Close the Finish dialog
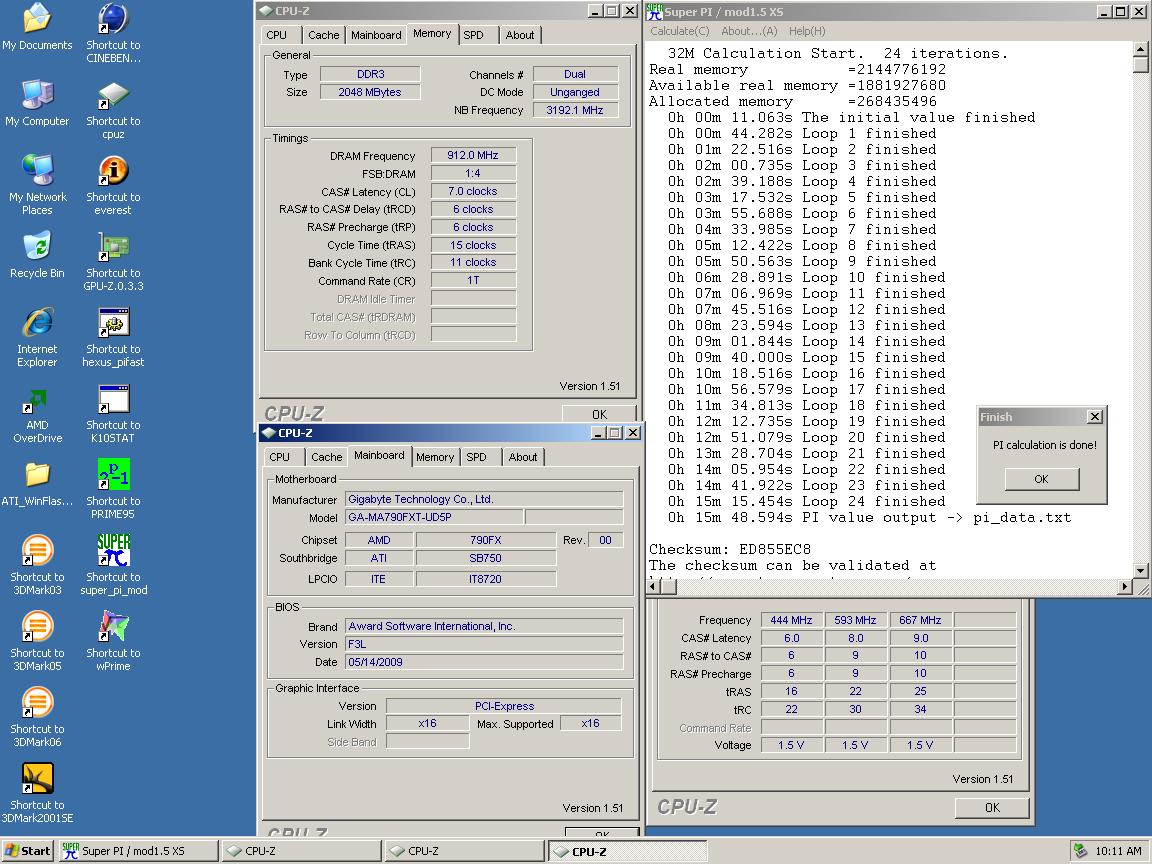 click(1095, 417)
